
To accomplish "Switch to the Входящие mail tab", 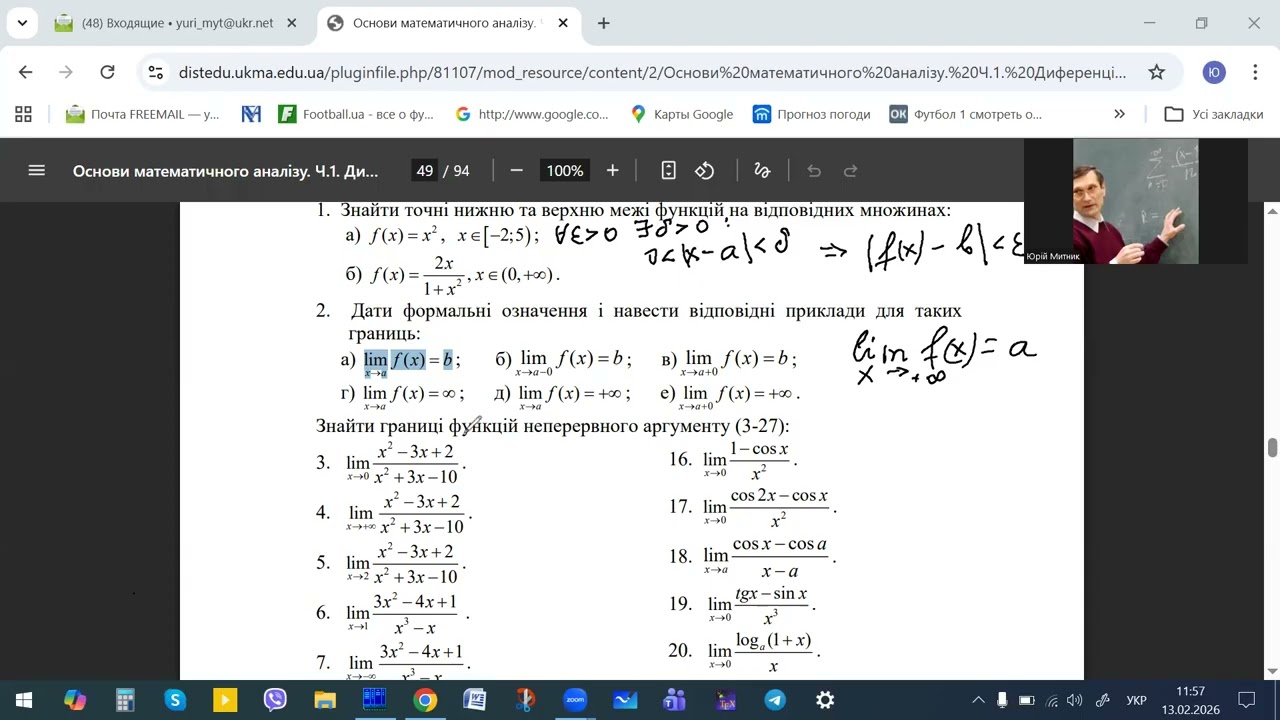I will point(177,23).
